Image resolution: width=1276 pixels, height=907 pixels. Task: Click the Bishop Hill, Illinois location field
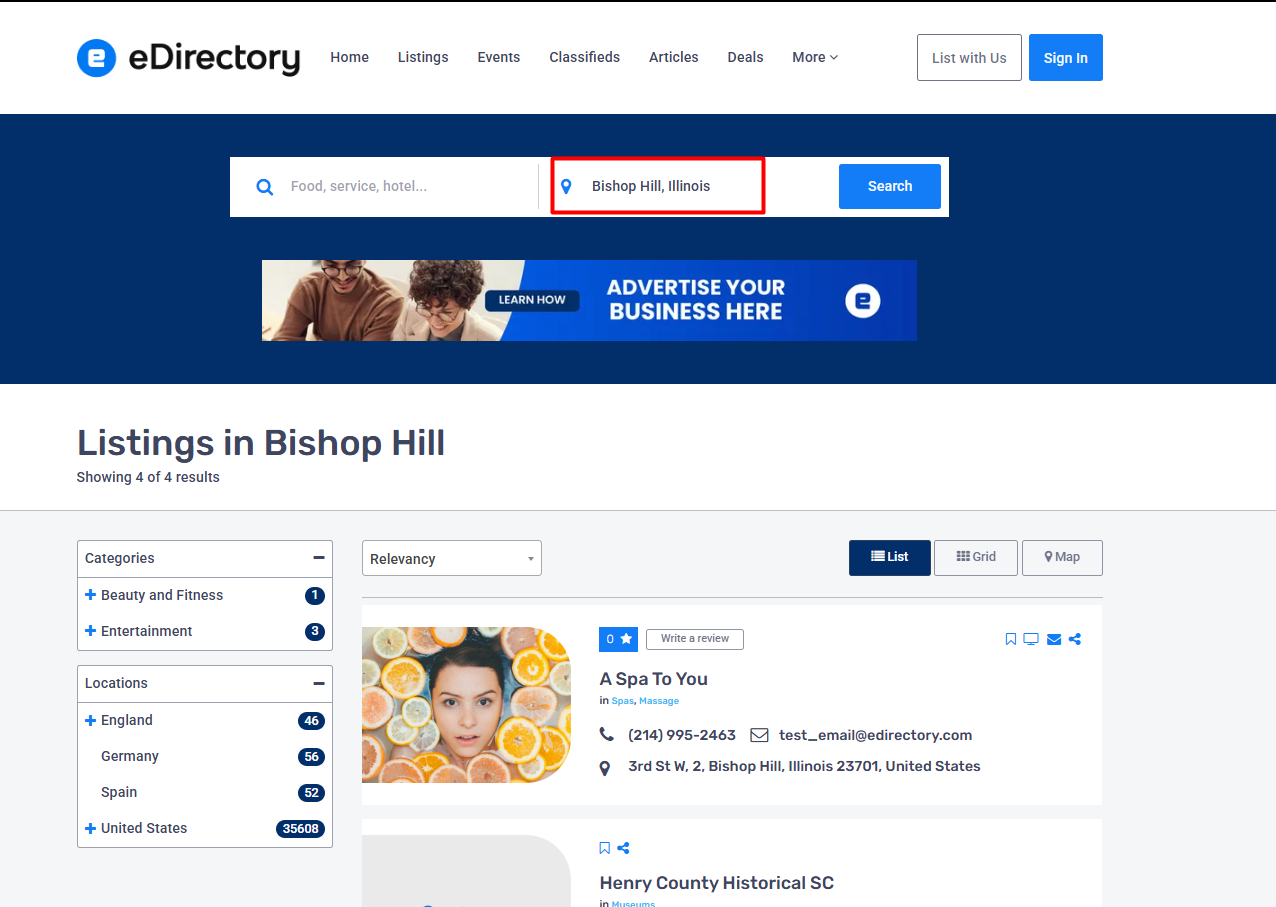tap(658, 186)
